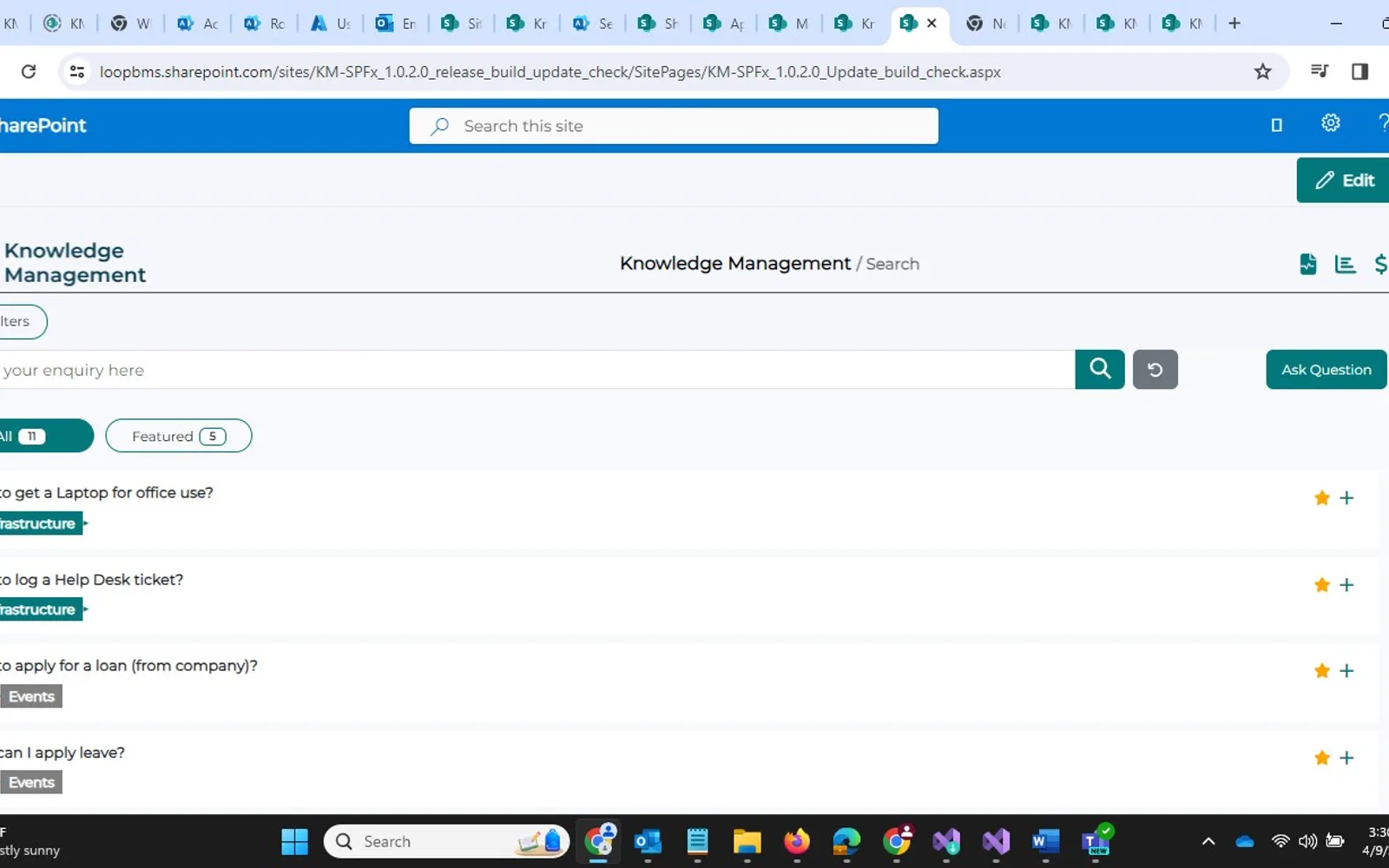Click the green search magnifier button
The image size is (1389, 868).
[x=1099, y=369]
